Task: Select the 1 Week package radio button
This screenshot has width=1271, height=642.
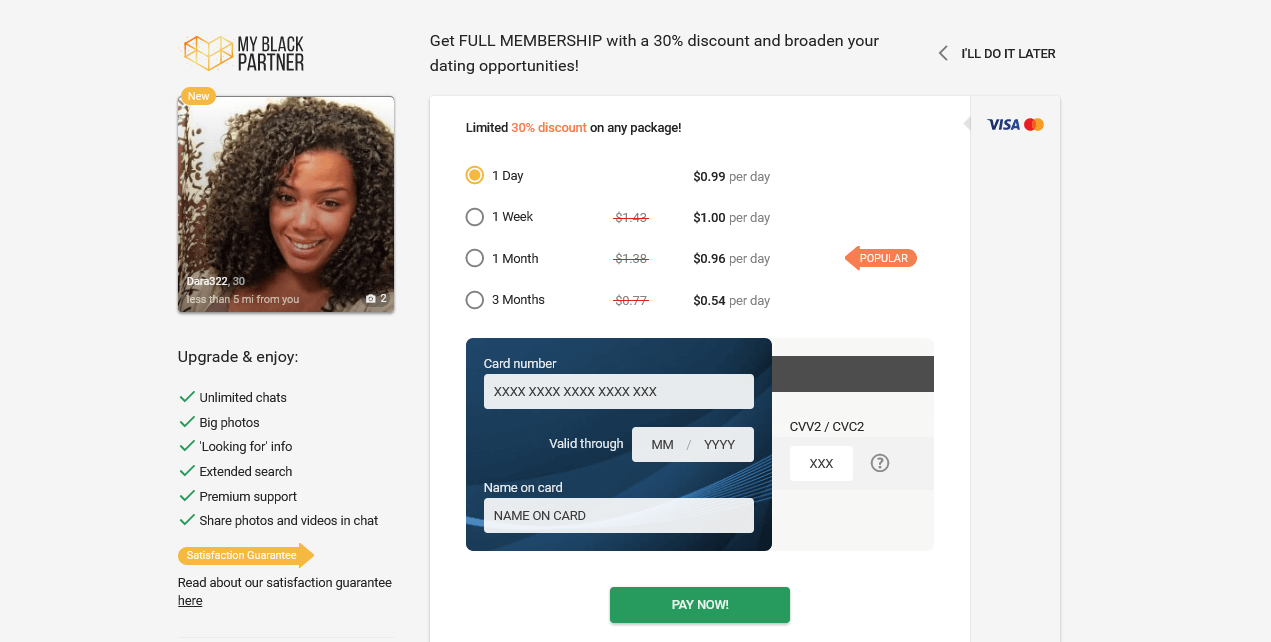Action: coord(475,217)
